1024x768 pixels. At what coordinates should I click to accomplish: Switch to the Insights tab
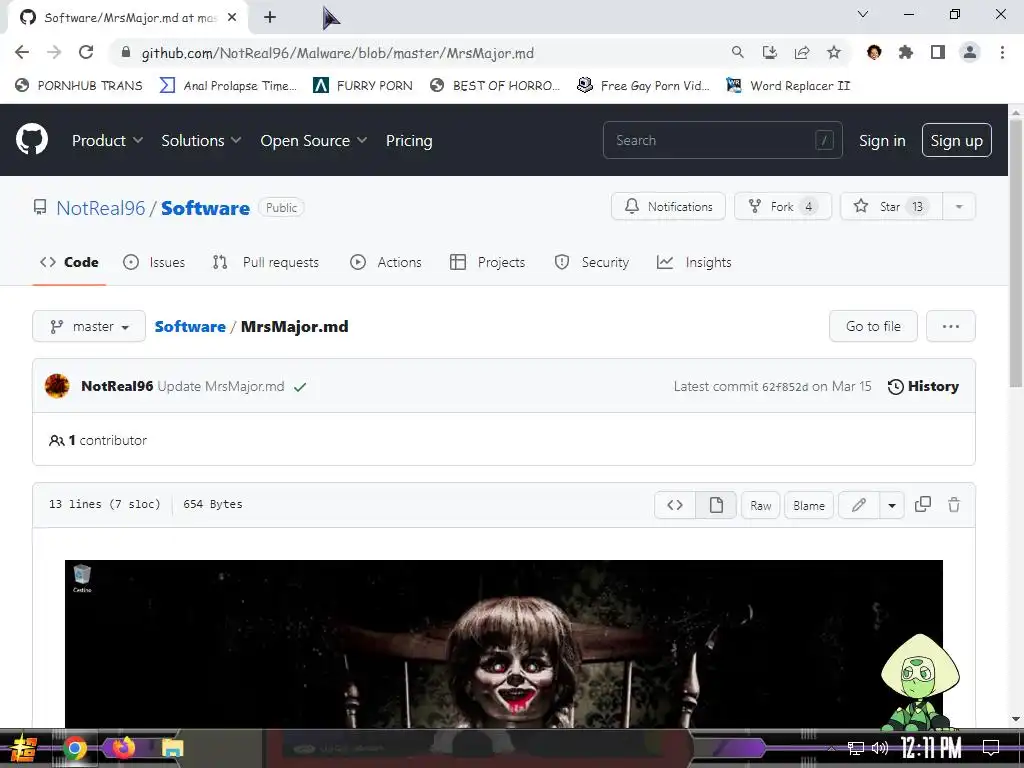[x=694, y=262]
